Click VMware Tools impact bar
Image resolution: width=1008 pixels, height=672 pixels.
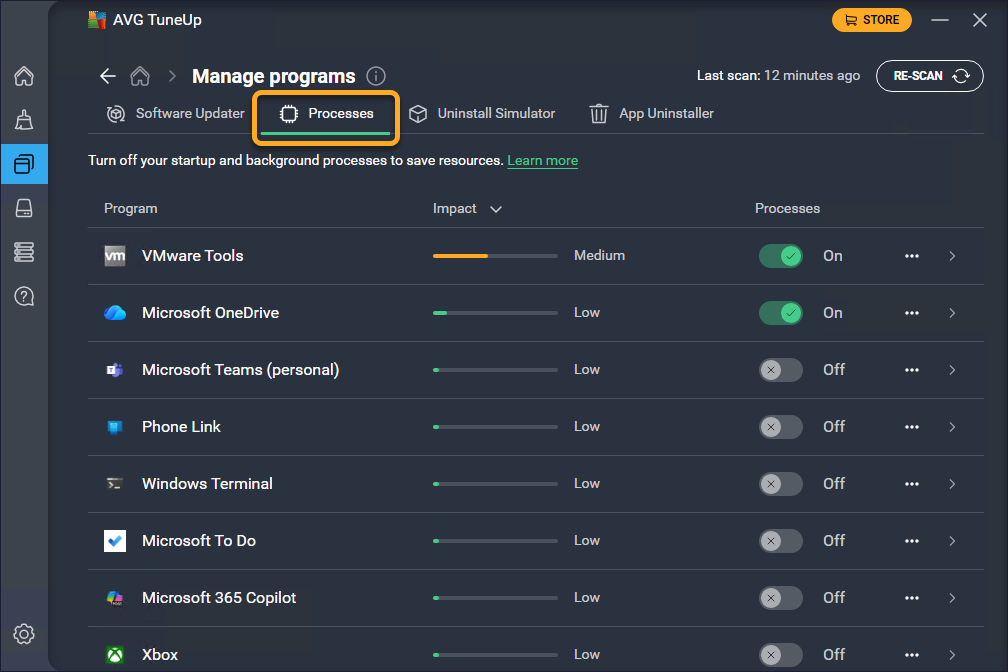(495, 256)
